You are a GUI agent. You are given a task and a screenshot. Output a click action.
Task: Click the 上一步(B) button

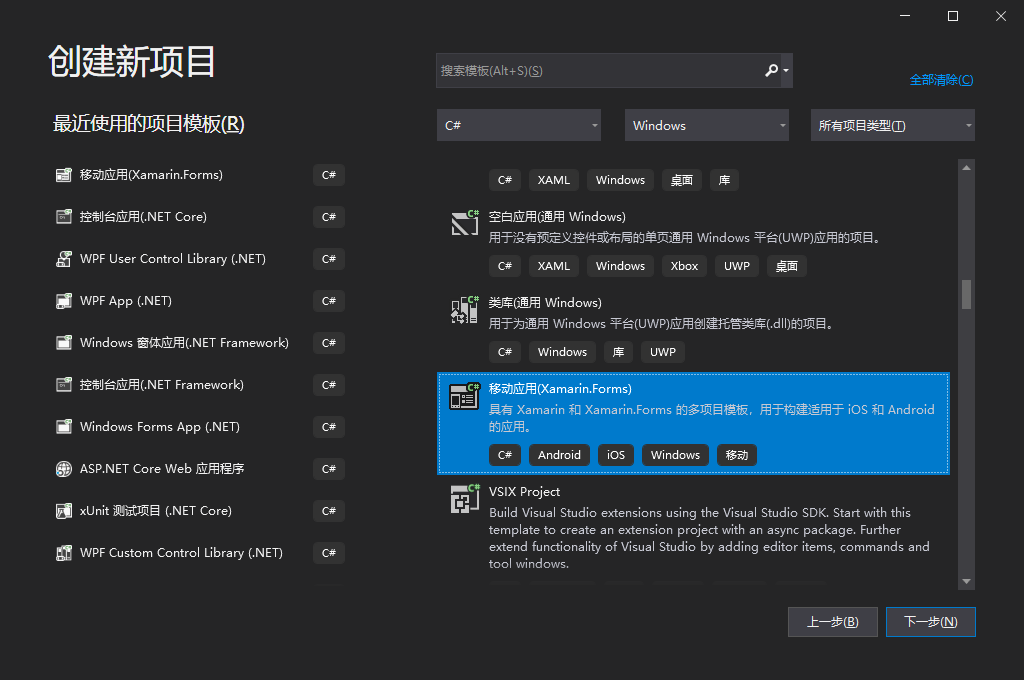click(x=833, y=622)
